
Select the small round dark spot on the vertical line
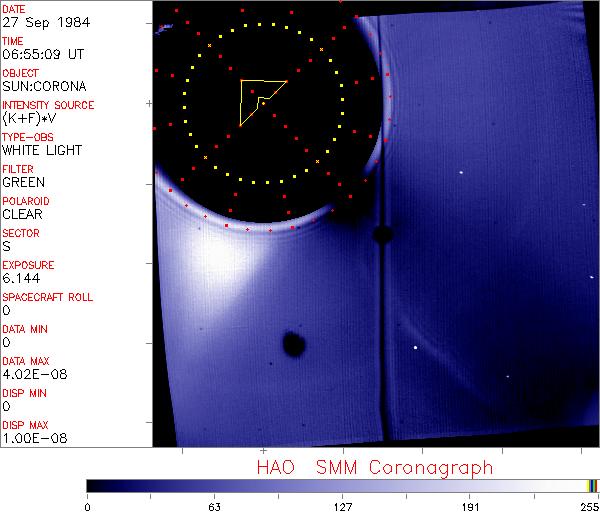(381, 235)
